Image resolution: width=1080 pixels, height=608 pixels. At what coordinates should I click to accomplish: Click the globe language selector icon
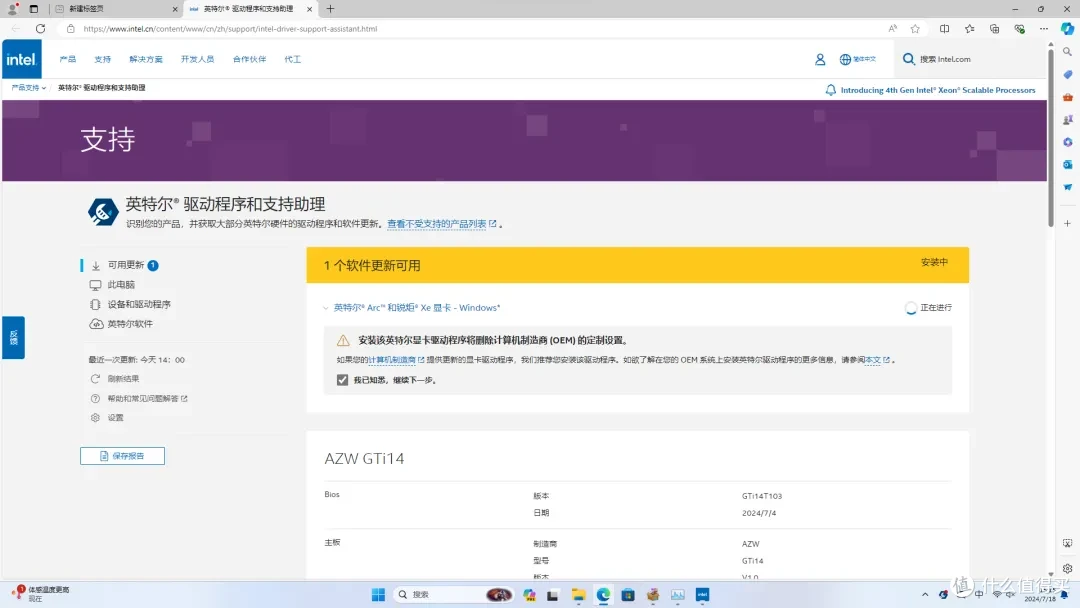coord(845,59)
